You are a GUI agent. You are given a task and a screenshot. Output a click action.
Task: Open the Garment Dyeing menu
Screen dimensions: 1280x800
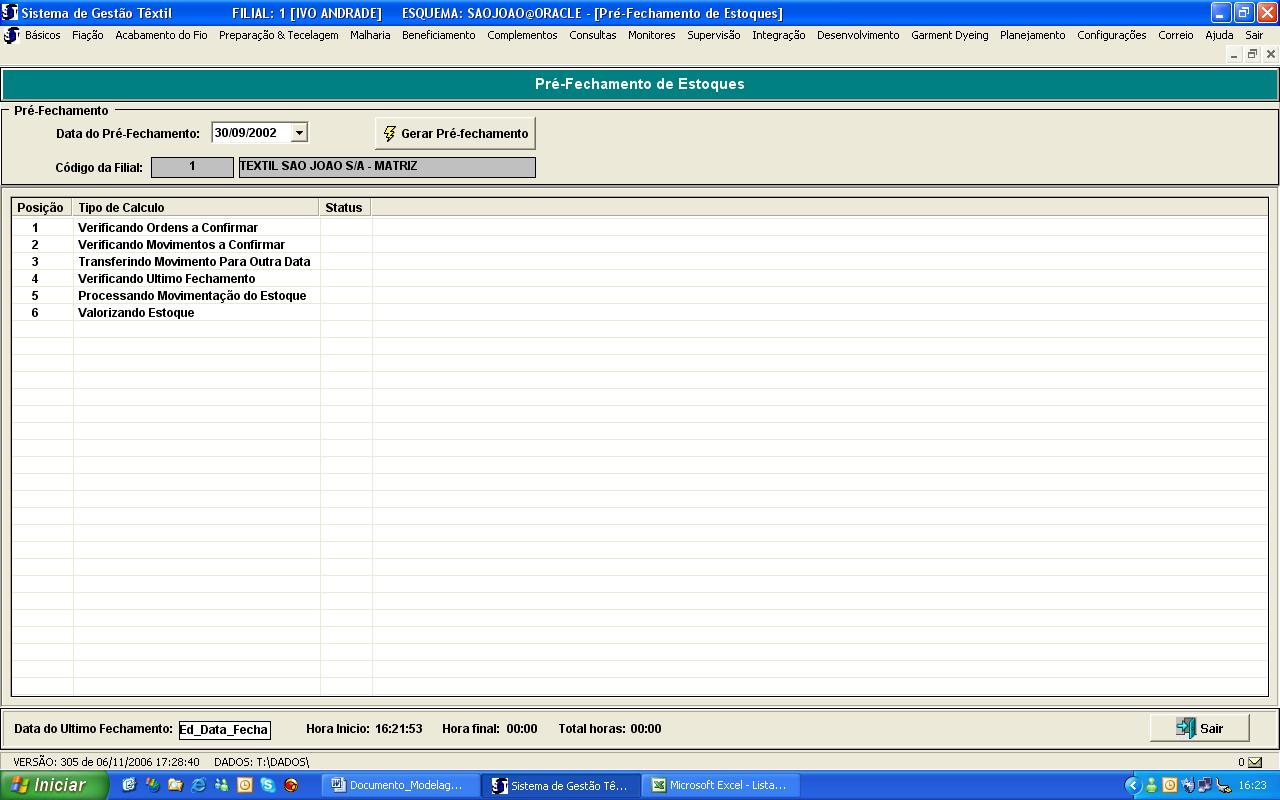point(949,35)
